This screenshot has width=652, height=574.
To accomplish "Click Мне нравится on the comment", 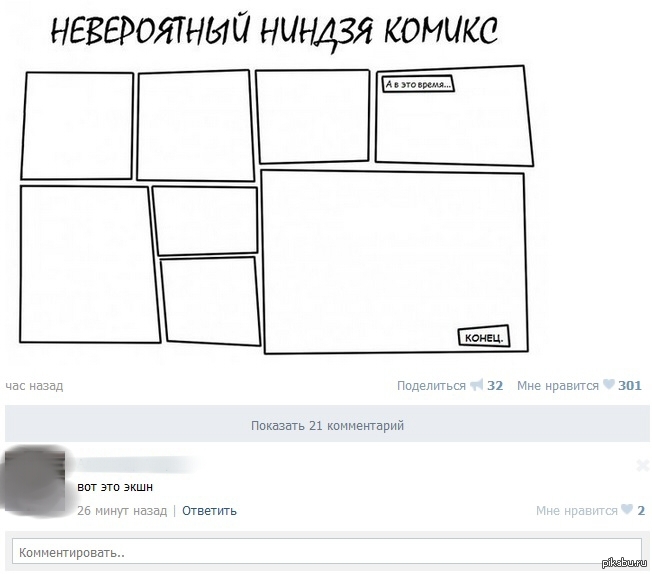I will tap(577, 510).
